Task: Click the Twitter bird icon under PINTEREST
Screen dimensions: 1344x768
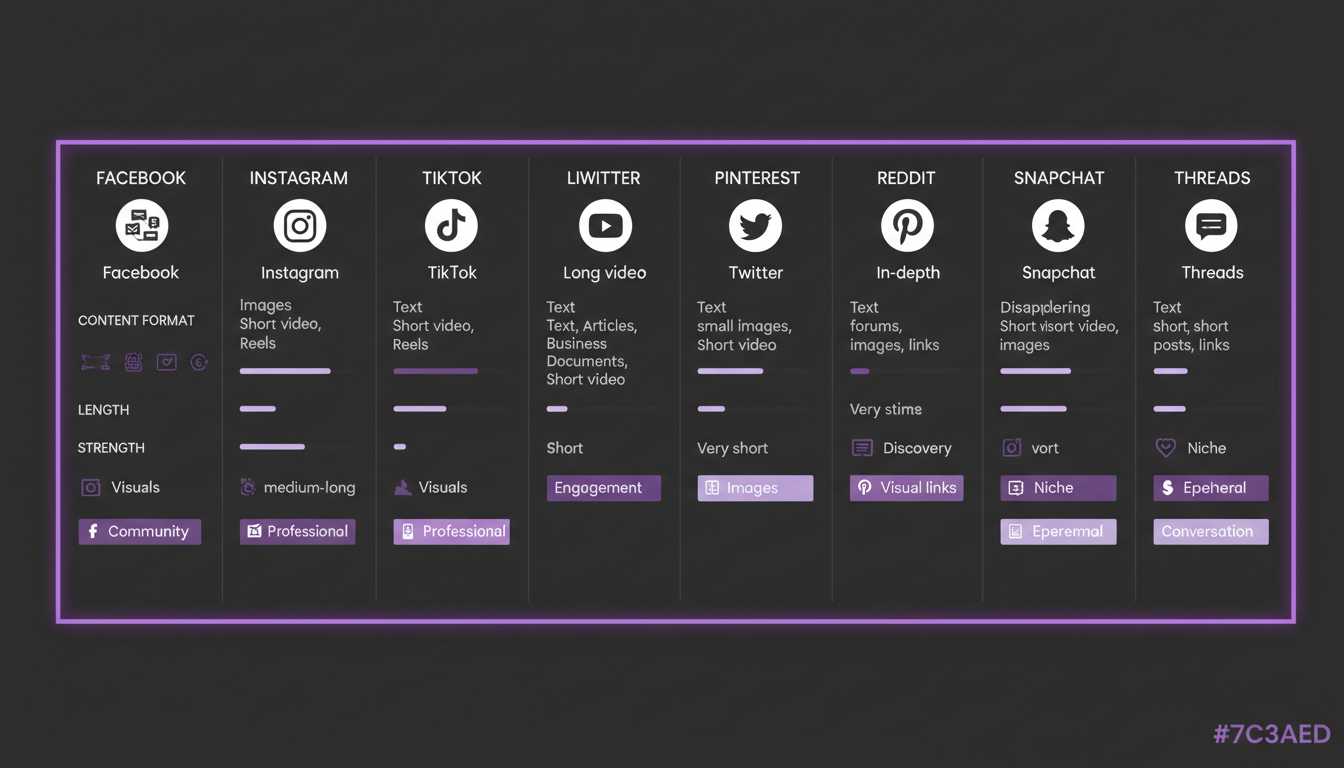Action: coord(755,226)
